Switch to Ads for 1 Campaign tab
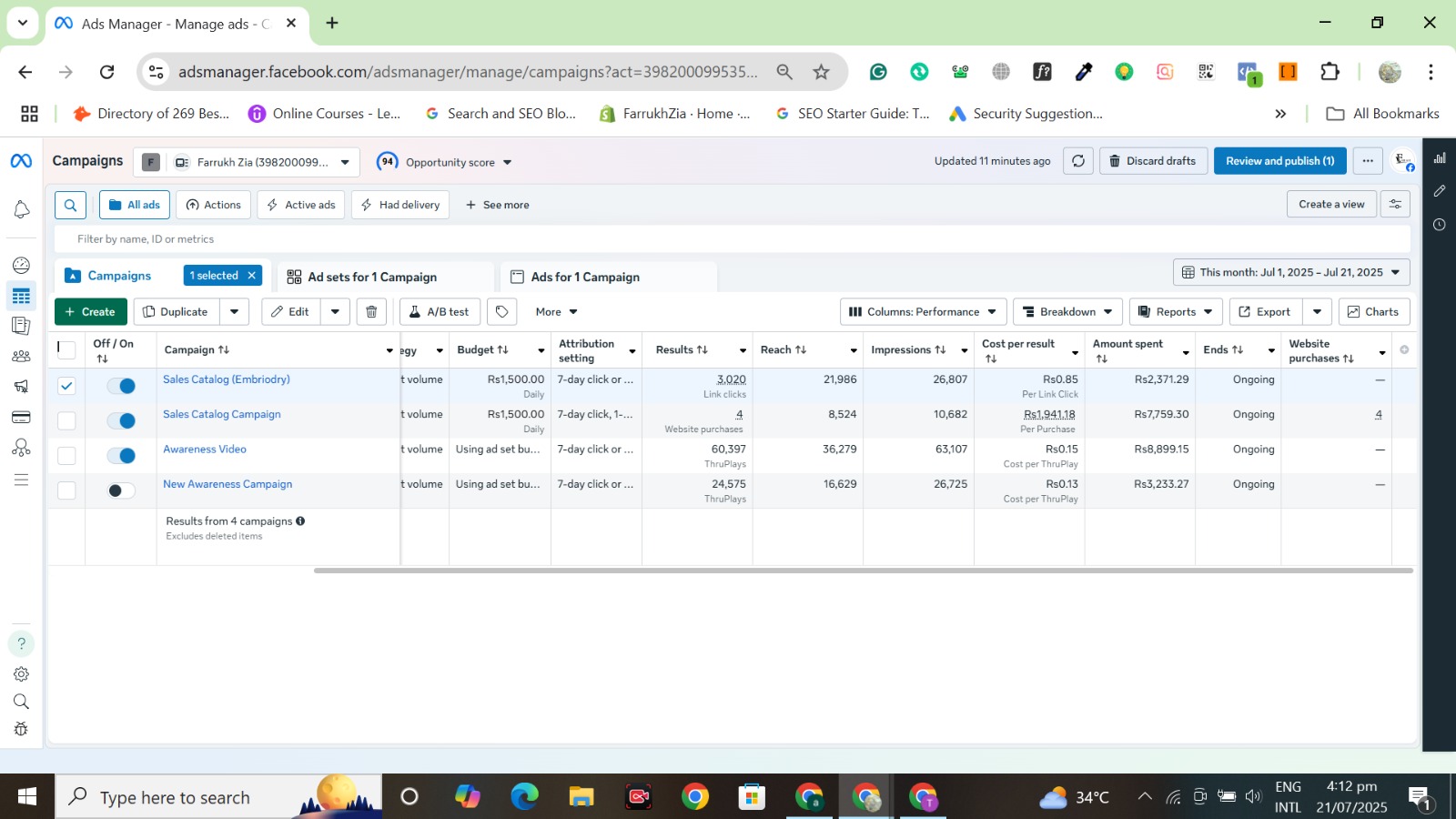The image size is (1456, 819). 608,277
